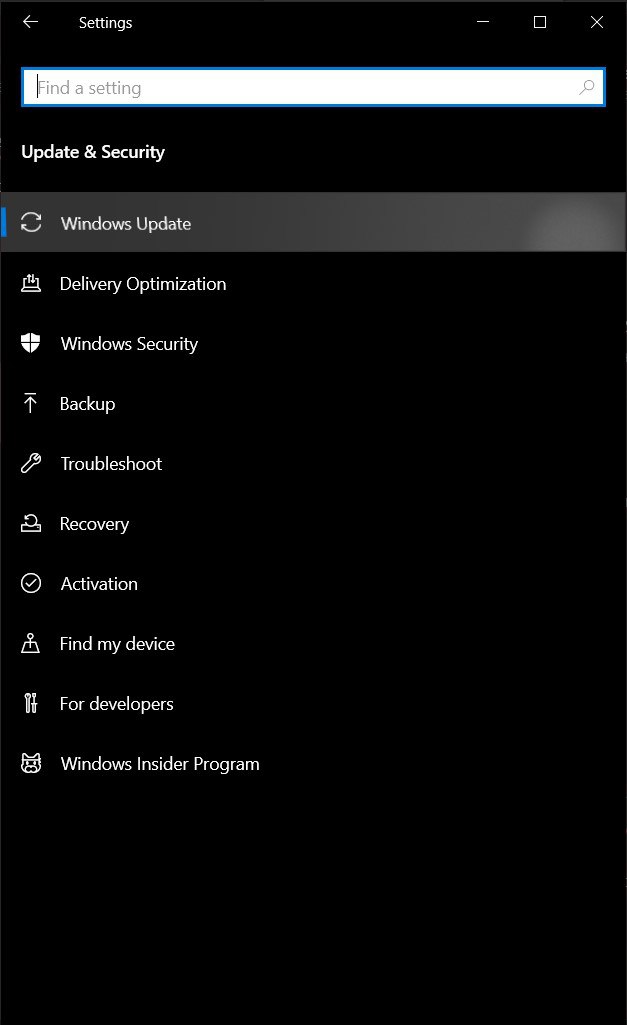Click the Activation checkmark circle icon
Screen dimensions: 627x1025
tap(31, 583)
